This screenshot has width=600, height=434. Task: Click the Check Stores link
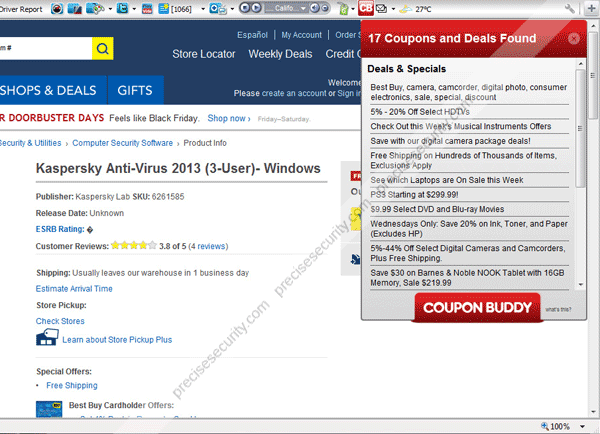tap(60, 321)
